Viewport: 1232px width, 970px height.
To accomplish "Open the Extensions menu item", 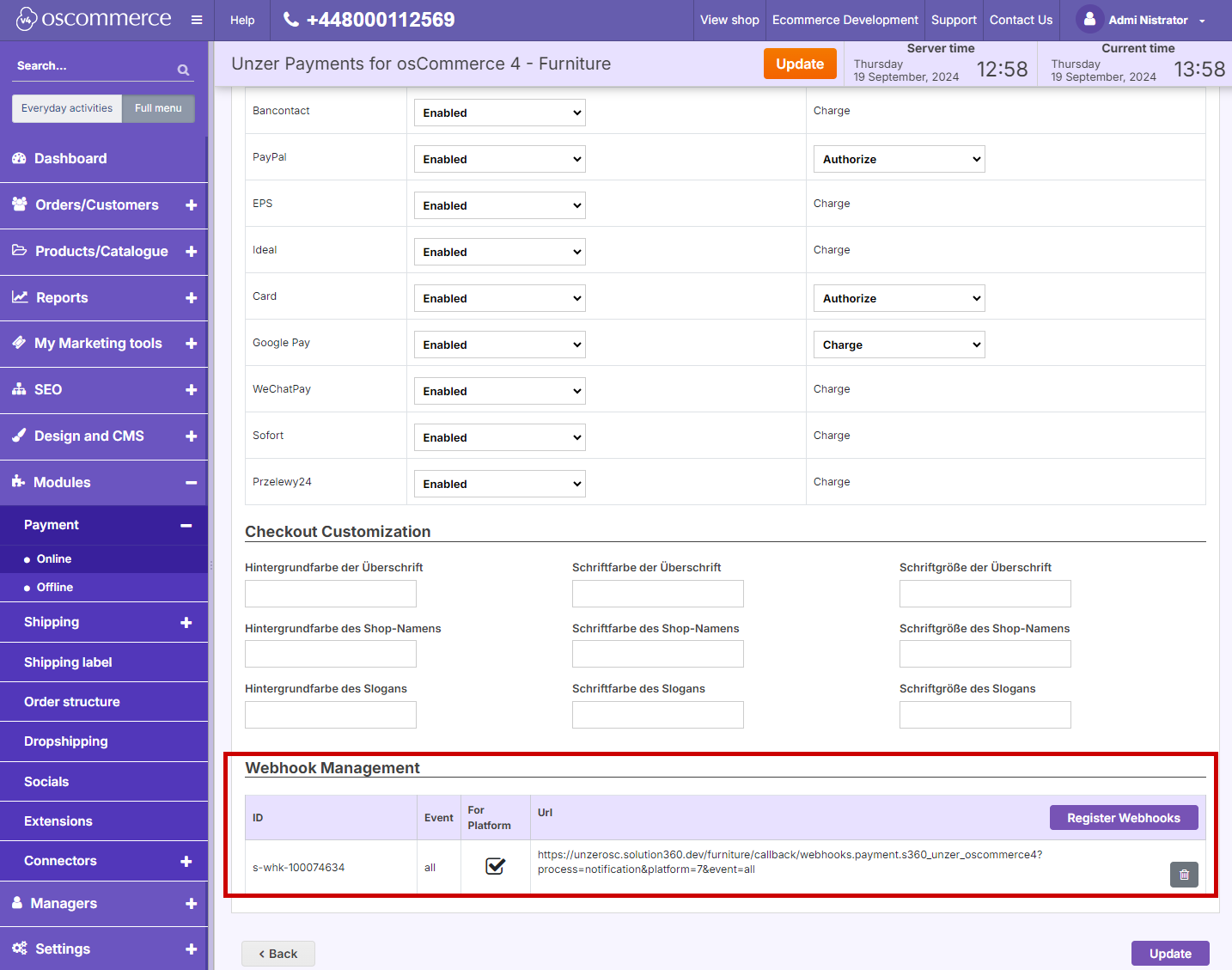I will (104, 821).
